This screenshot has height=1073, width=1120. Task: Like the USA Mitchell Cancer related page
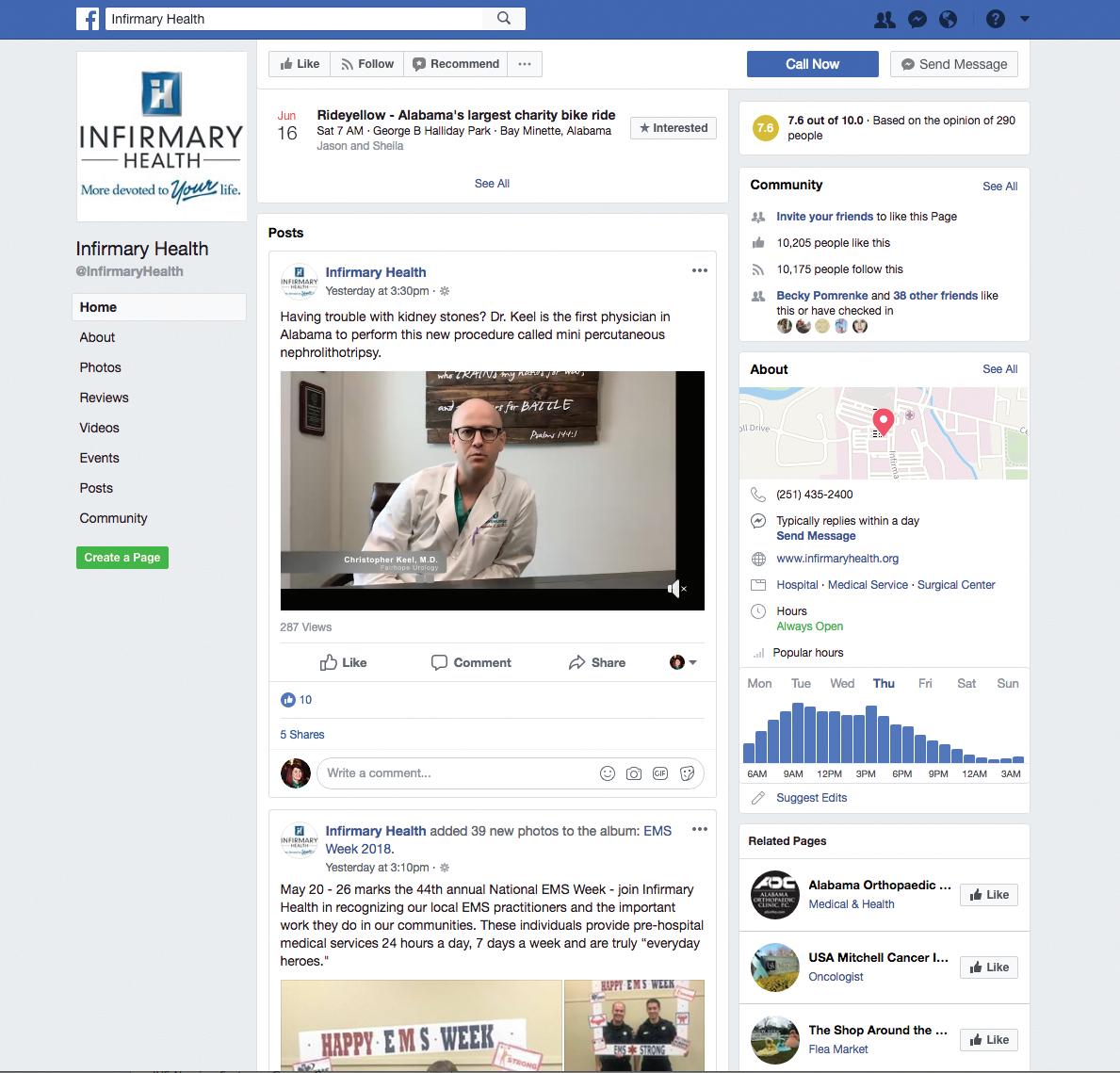988,967
